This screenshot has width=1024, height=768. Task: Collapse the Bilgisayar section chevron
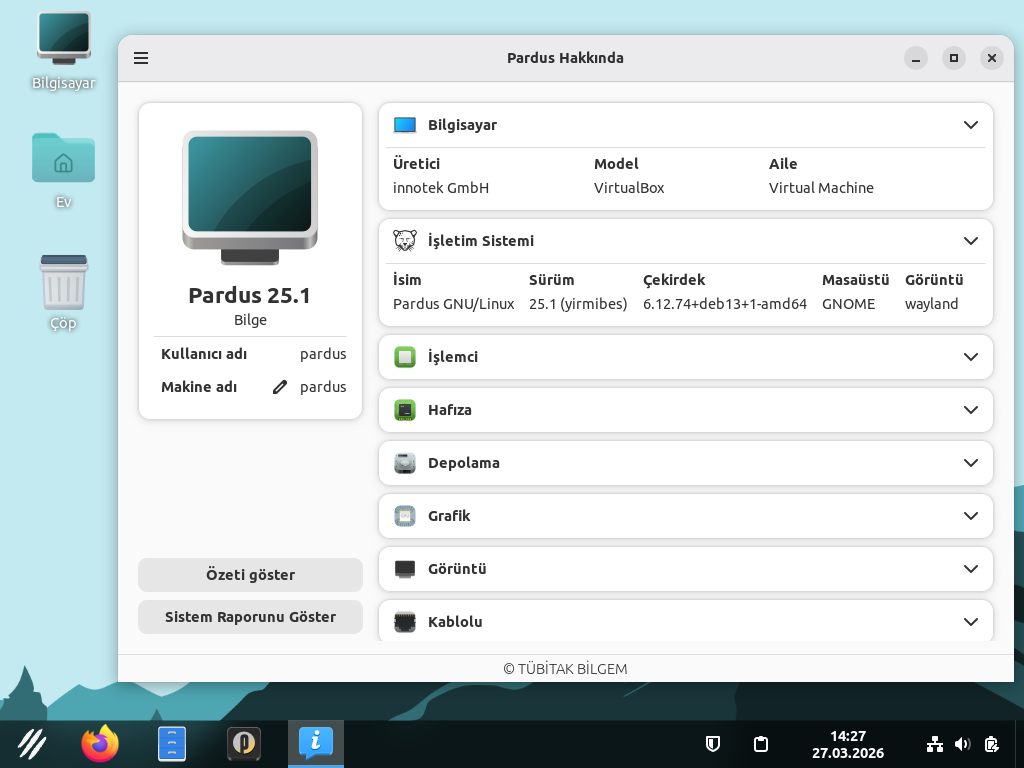[970, 125]
